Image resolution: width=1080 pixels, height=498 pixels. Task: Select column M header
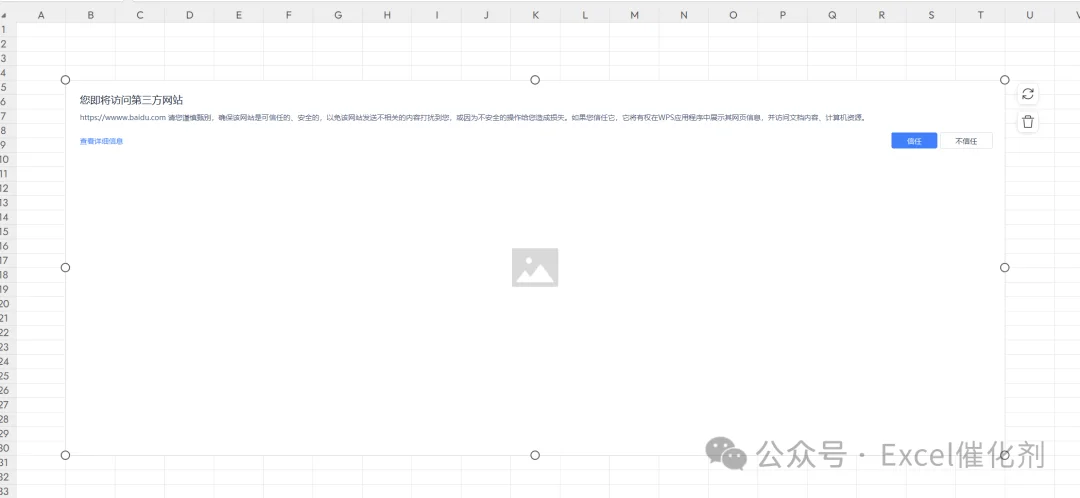click(x=634, y=15)
